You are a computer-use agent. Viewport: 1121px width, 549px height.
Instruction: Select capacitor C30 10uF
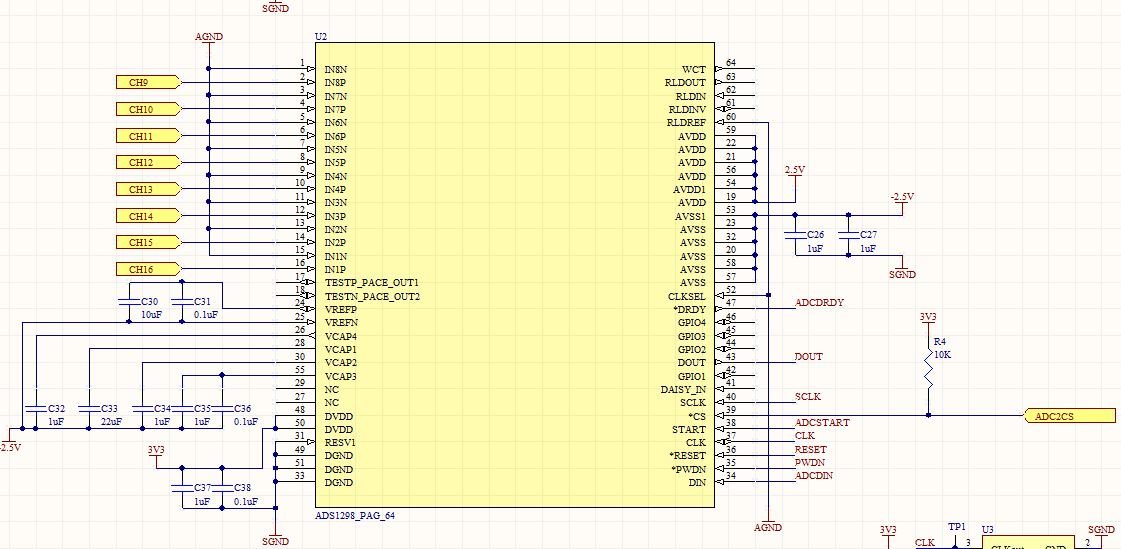click(x=129, y=302)
